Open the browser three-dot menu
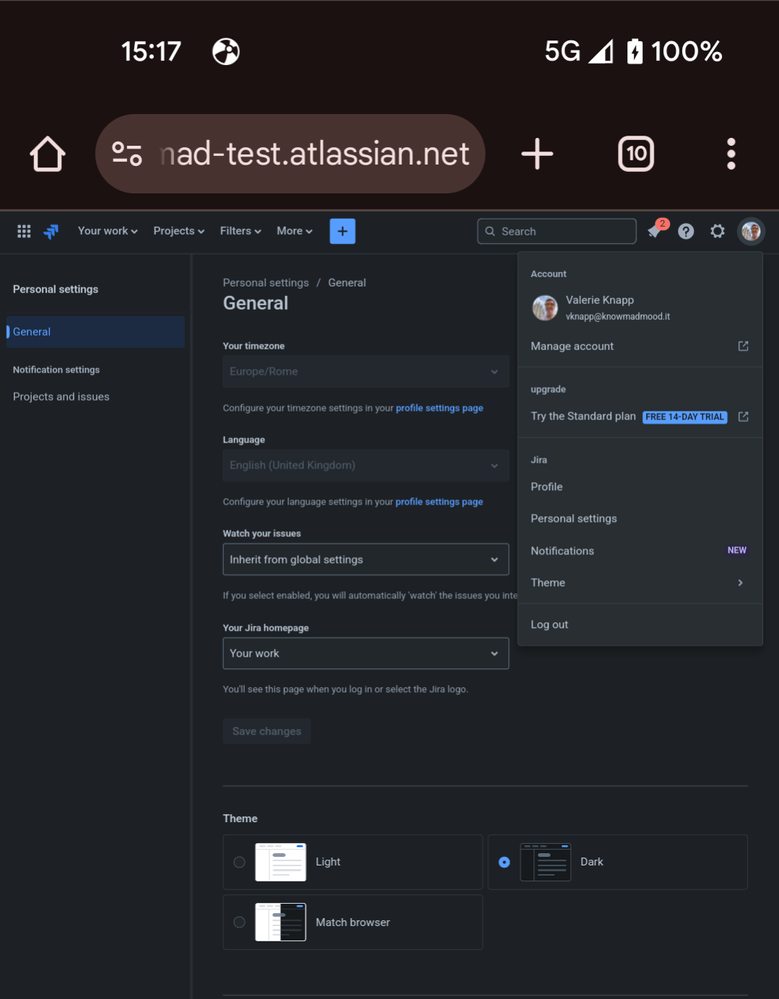The width and height of the screenshot is (779, 999). [x=731, y=154]
